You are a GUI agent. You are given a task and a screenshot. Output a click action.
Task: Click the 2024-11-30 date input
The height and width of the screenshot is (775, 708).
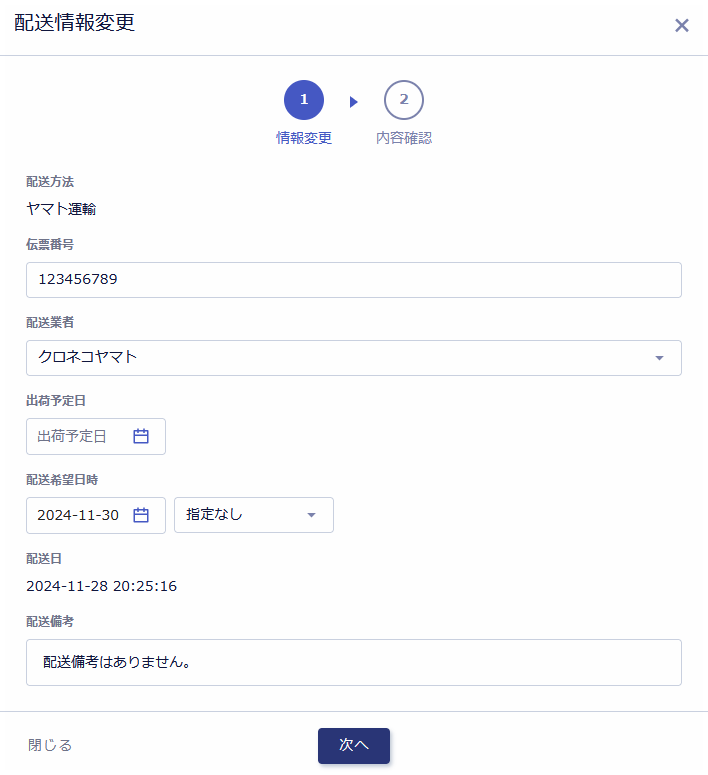[x=96, y=515]
